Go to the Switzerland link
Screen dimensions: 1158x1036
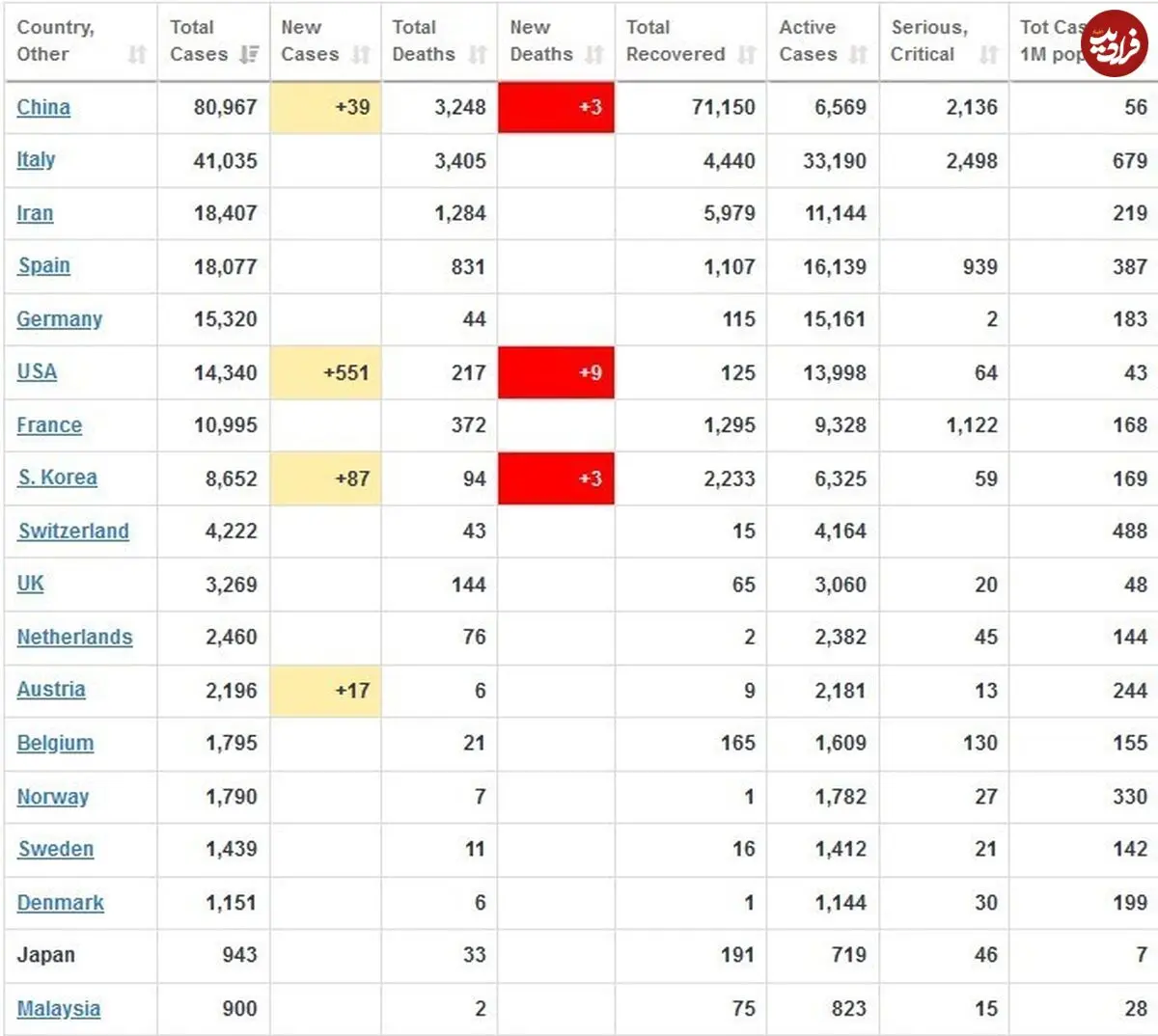coord(73,531)
